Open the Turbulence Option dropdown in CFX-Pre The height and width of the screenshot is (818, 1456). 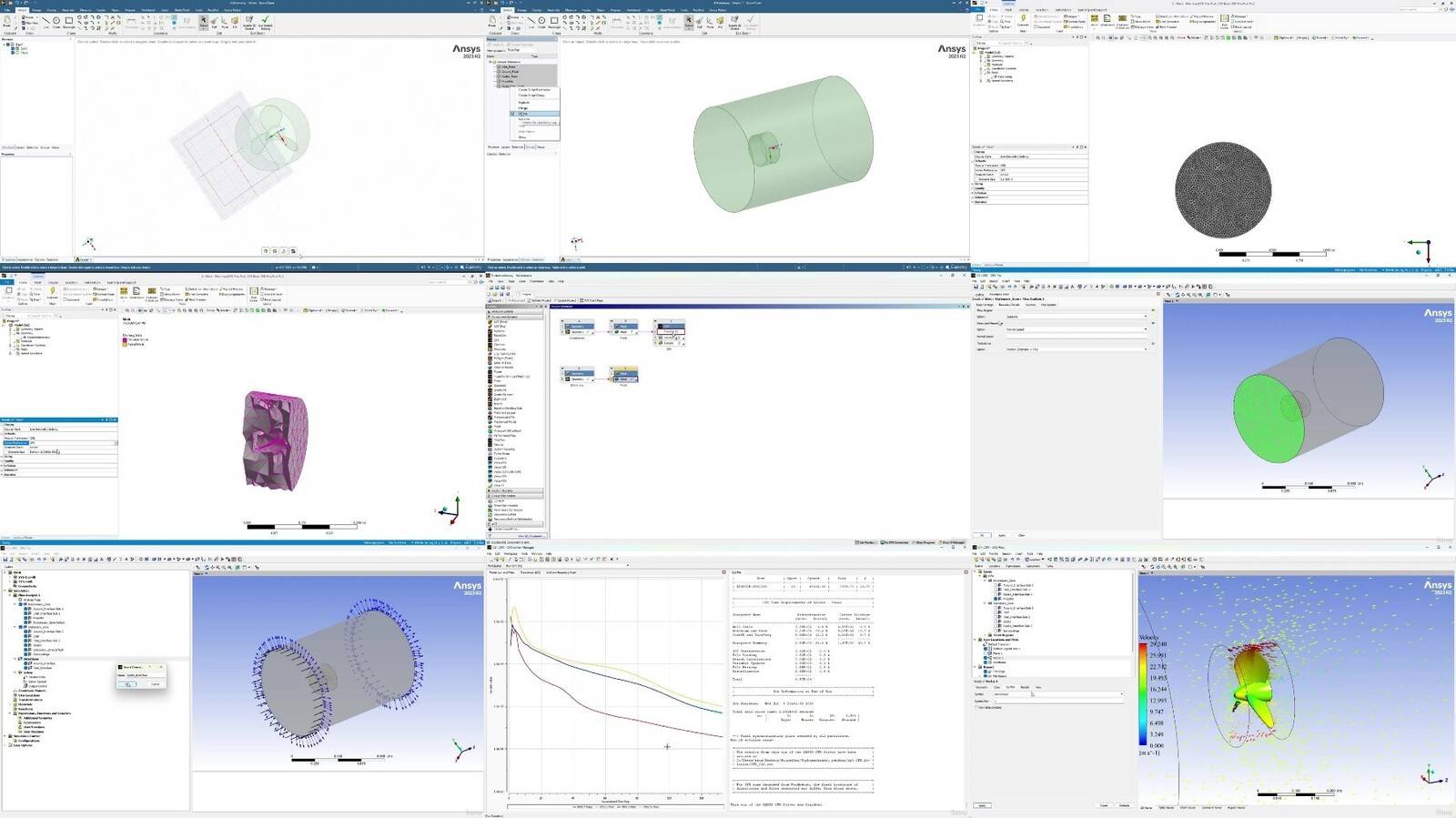pos(1077,349)
